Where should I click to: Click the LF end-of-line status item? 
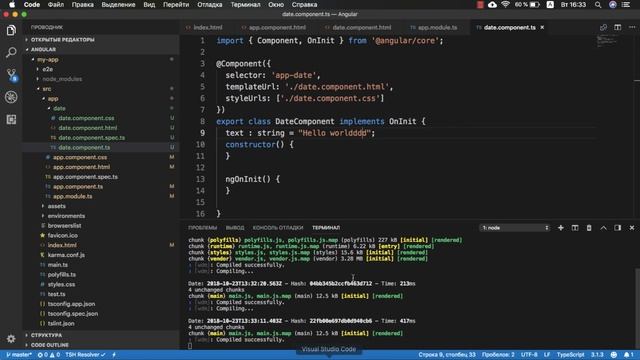[x=547, y=355]
